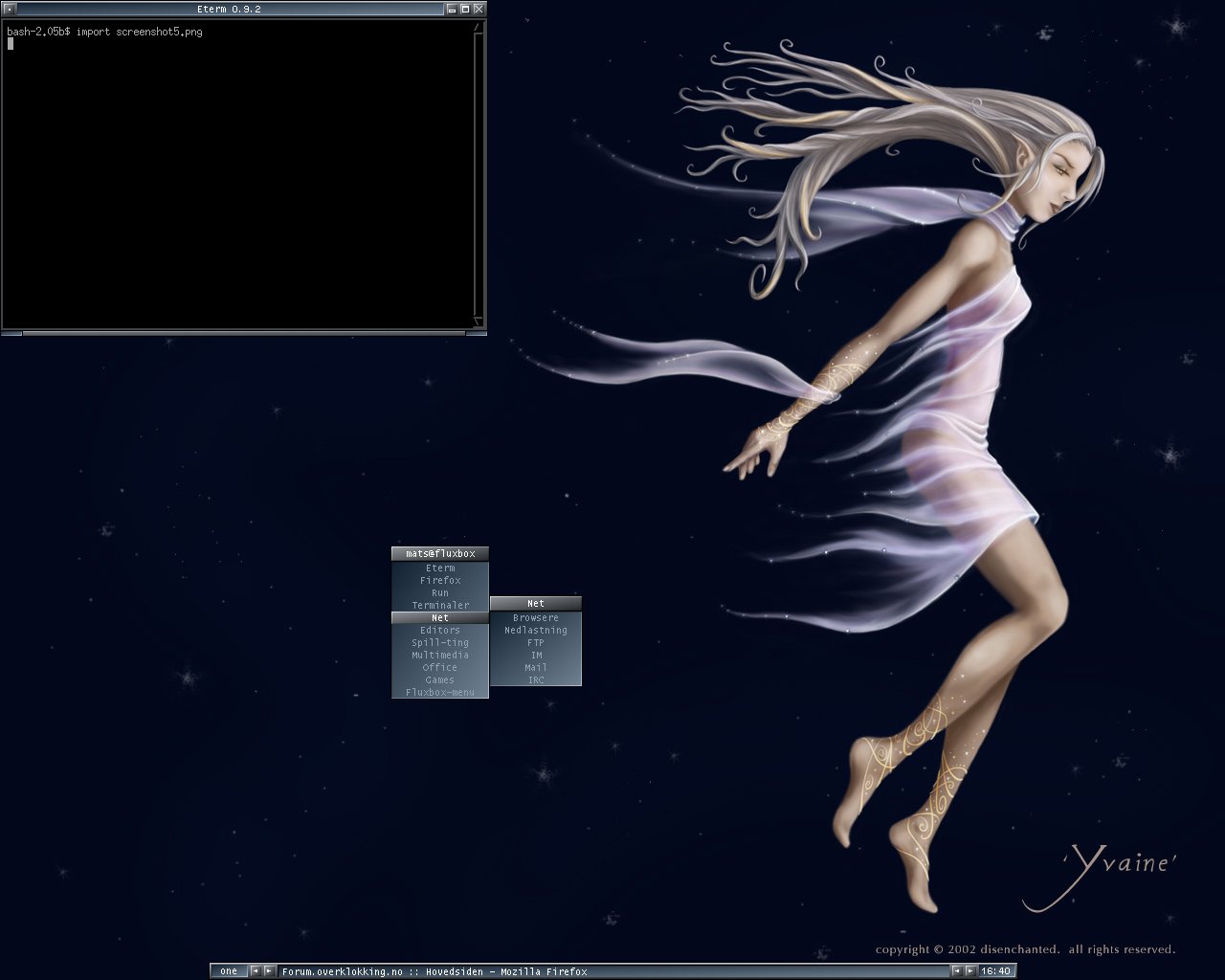
Task: Click previous window arrow beside the clock
Action: 956,971
